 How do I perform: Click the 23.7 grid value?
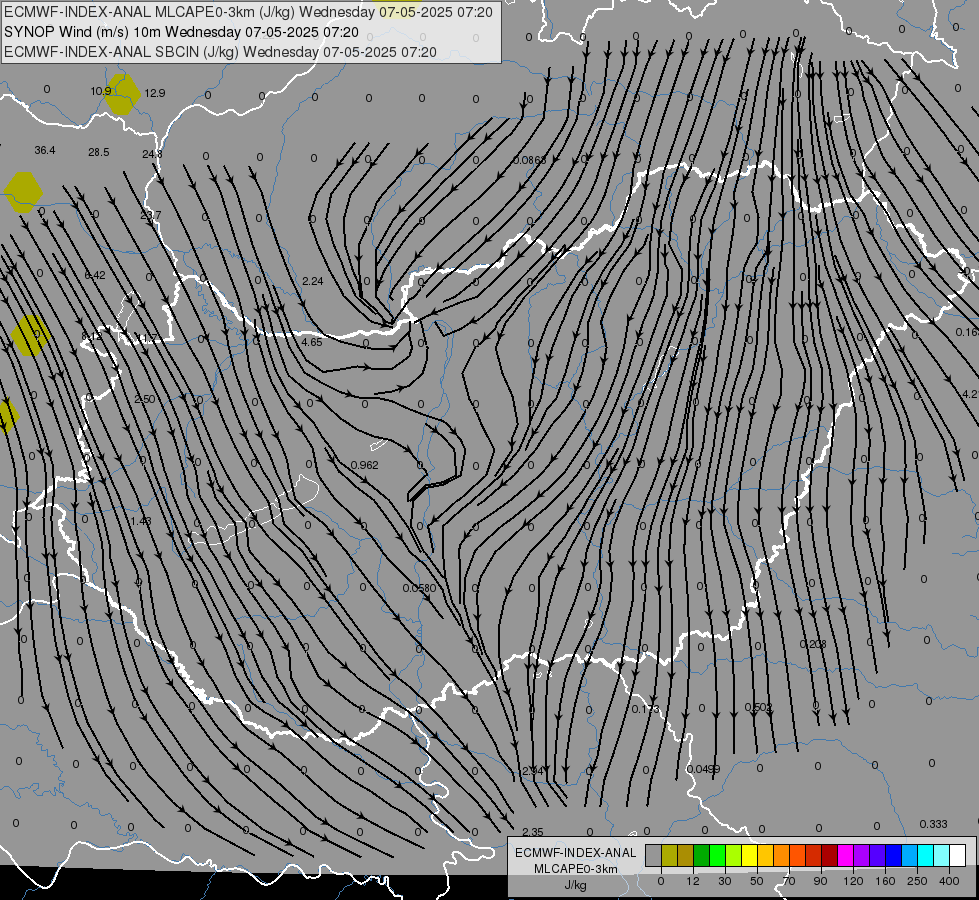point(150,215)
